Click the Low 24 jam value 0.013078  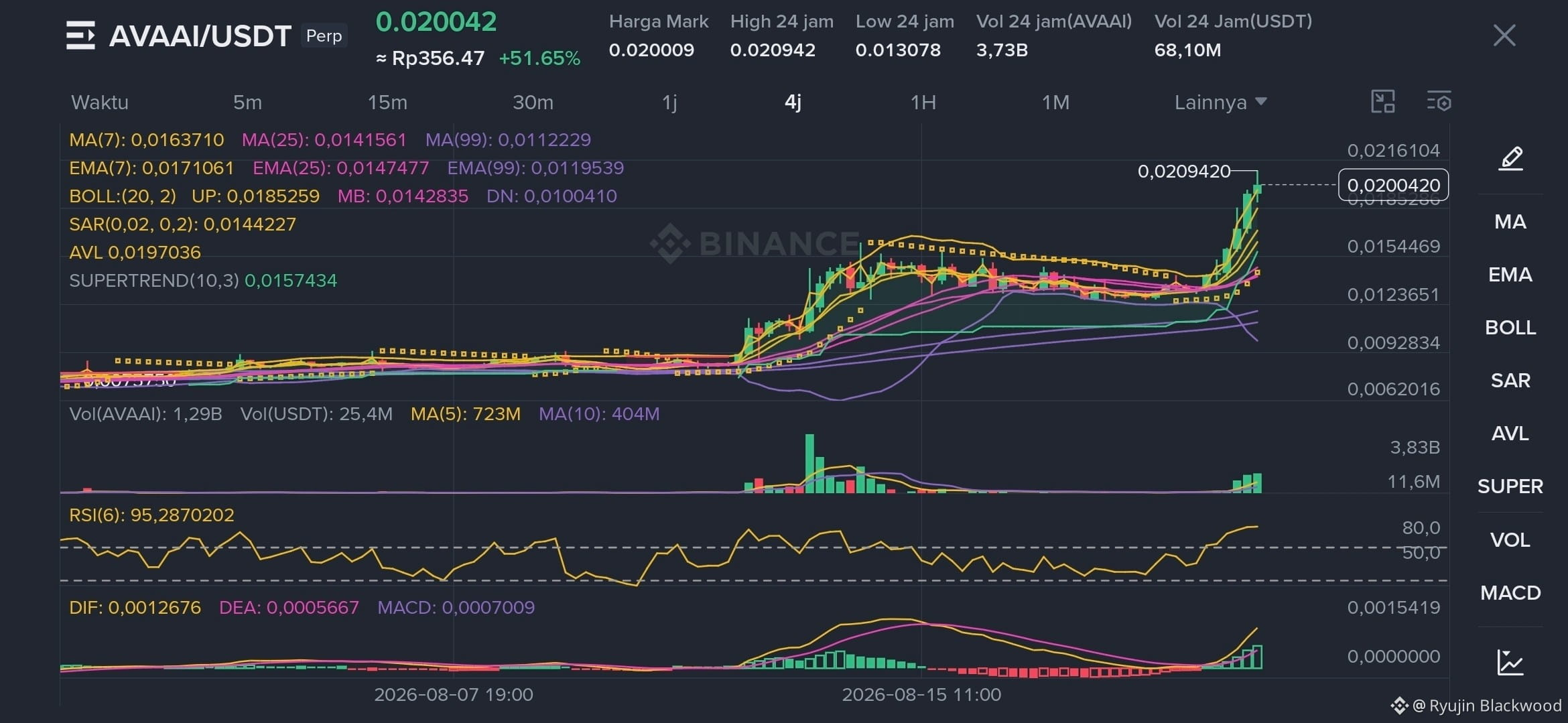[x=898, y=50]
